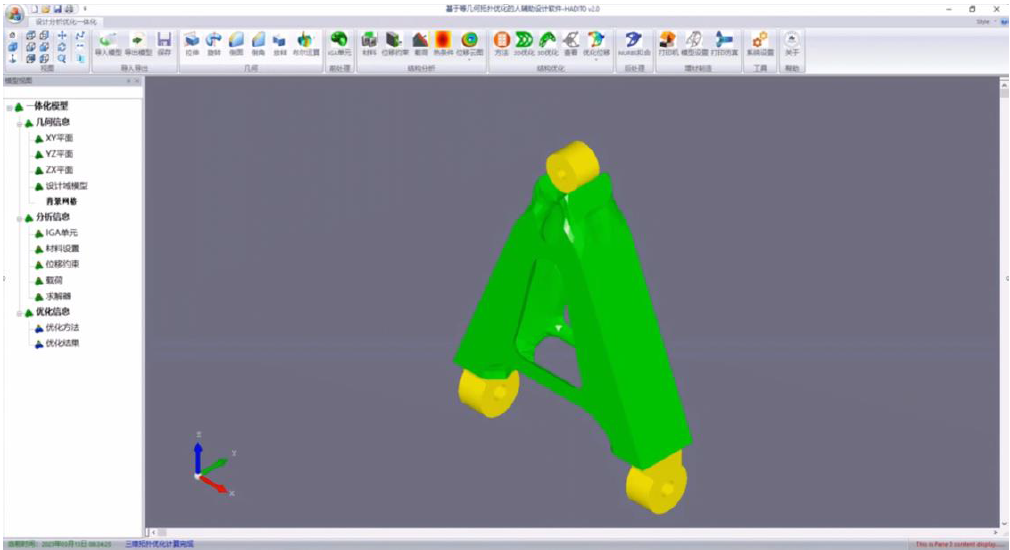The height and width of the screenshot is (550, 1010).
Task: Select the 放样 loft tool
Action: (x=279, y=43)
